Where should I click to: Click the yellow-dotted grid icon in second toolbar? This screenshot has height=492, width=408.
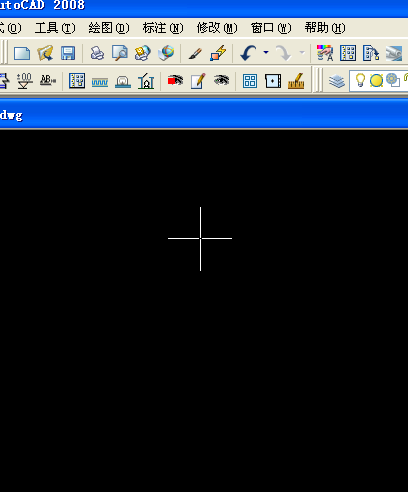click(77, 81)
